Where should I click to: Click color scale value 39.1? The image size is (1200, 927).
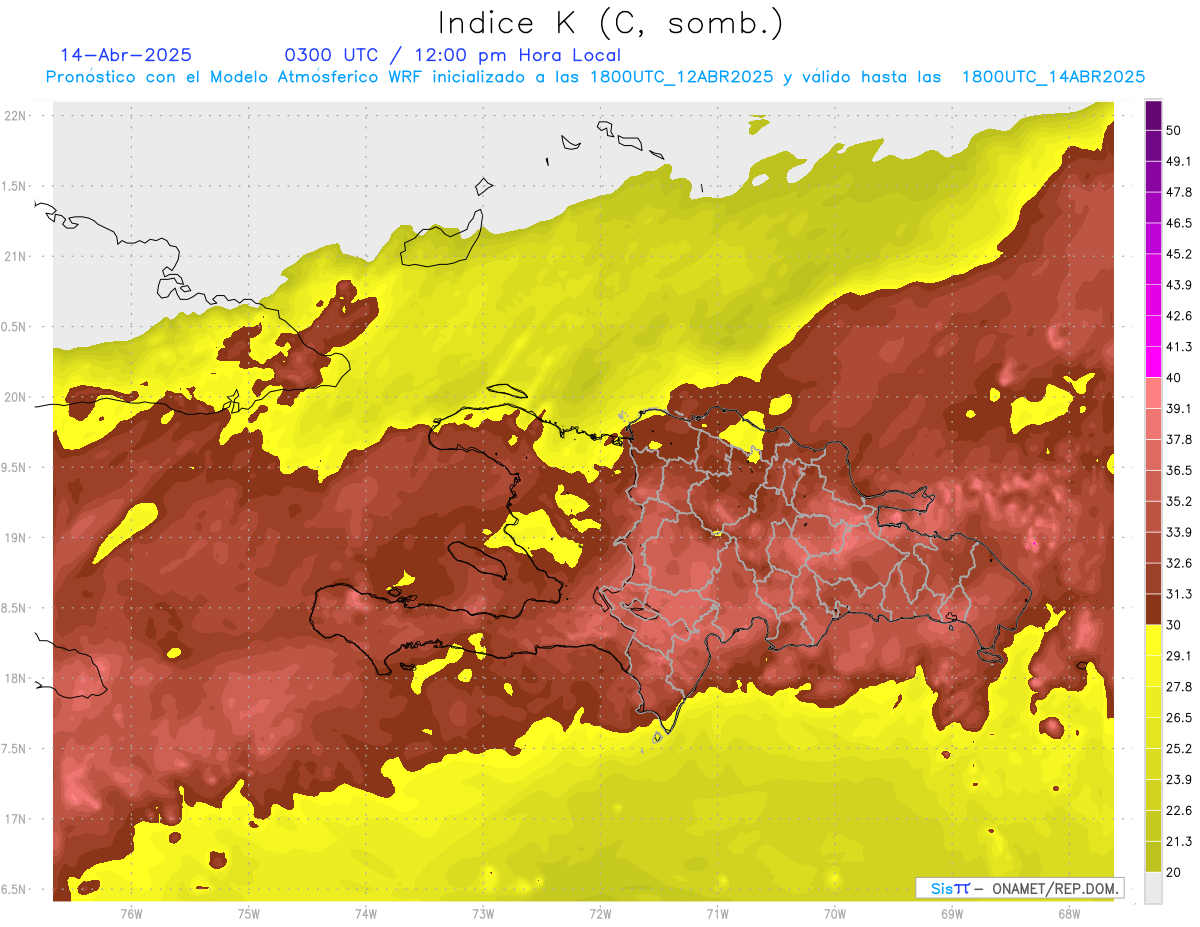(x=1179, y=409)
